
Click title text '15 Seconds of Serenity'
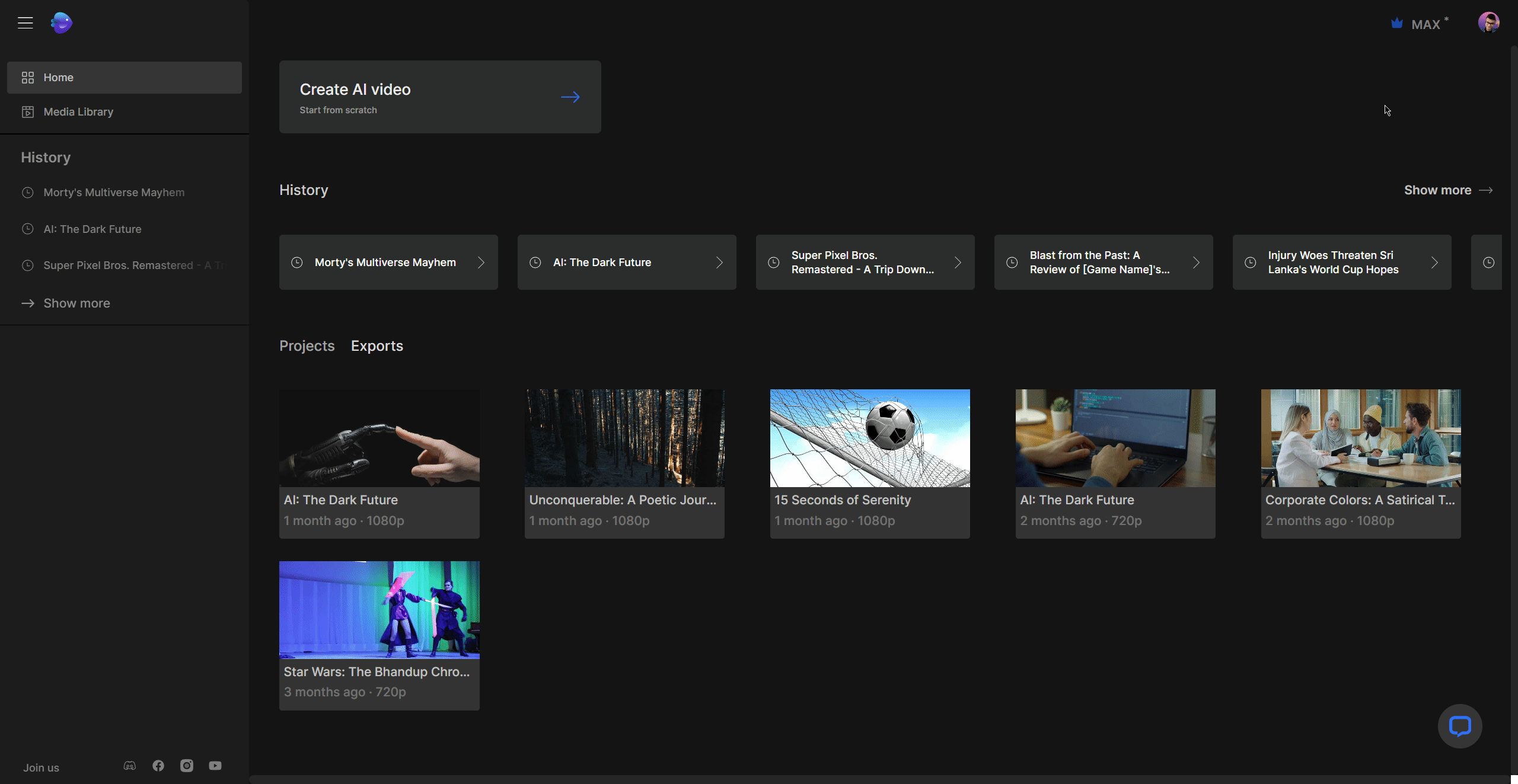coord(843,500)
